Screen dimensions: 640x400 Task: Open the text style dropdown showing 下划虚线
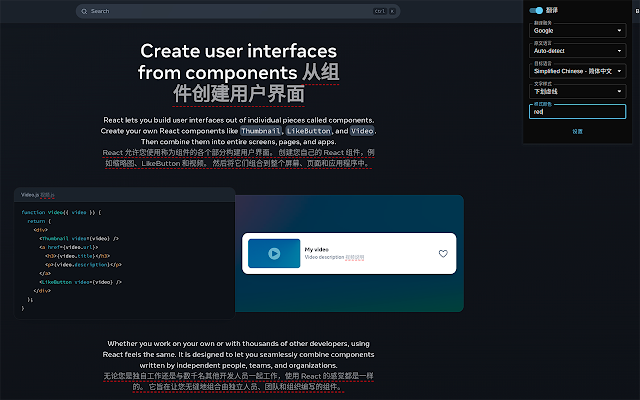(577, 91)
